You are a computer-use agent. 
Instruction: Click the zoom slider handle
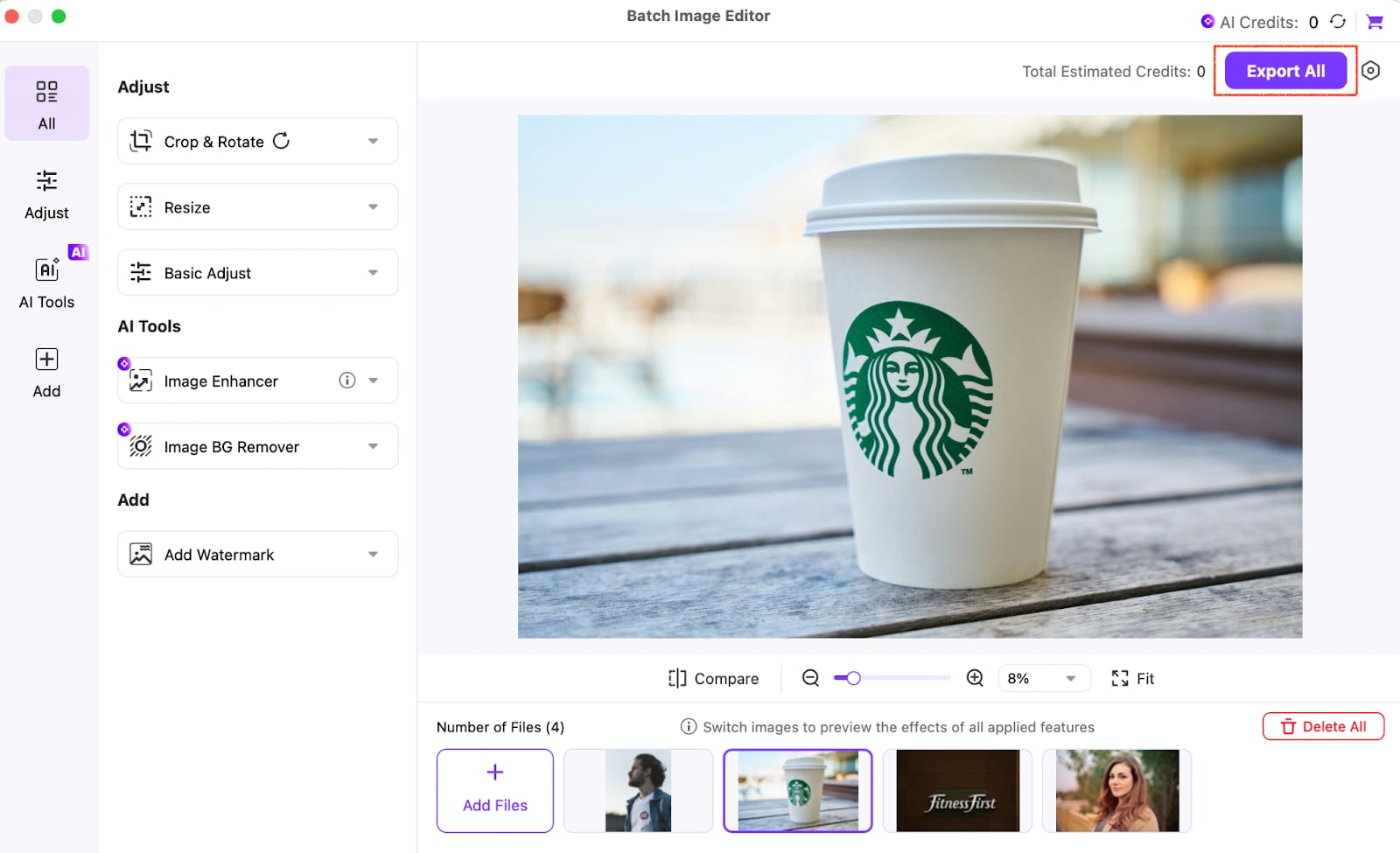coord(853,678)
